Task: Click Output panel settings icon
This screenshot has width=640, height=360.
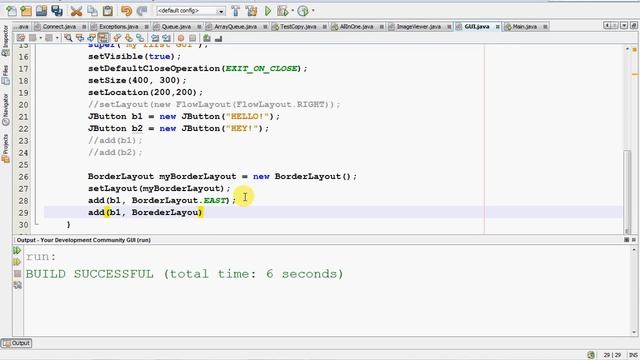Action: pyautogui.click(x=17, y=285)
